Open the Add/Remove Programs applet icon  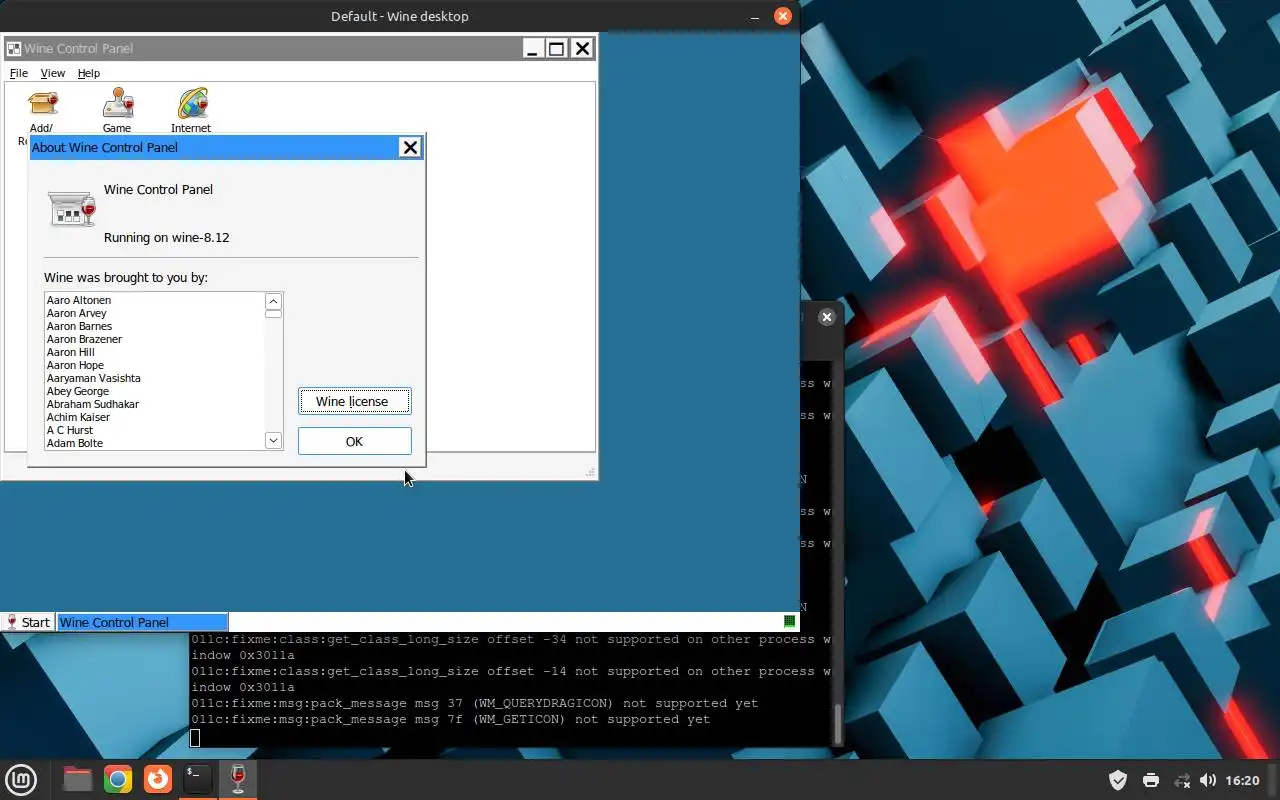[x=42, y=104]
